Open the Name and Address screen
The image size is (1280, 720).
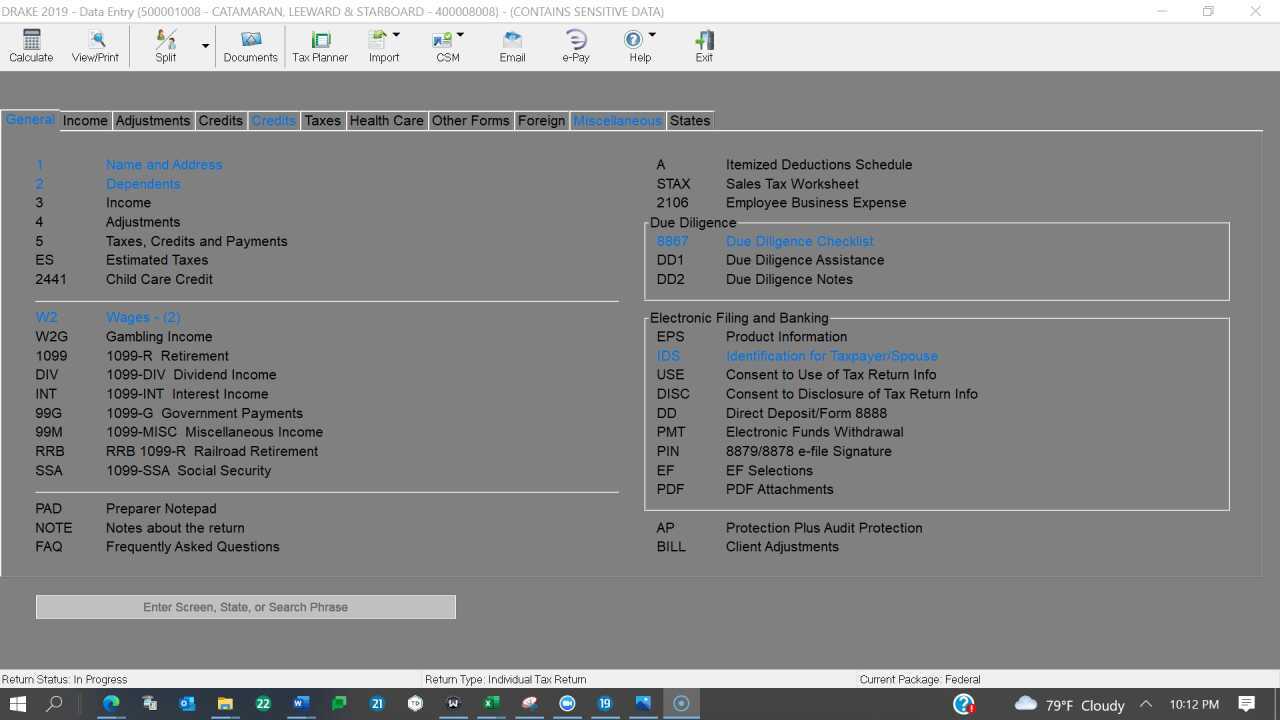click(164, 165)
